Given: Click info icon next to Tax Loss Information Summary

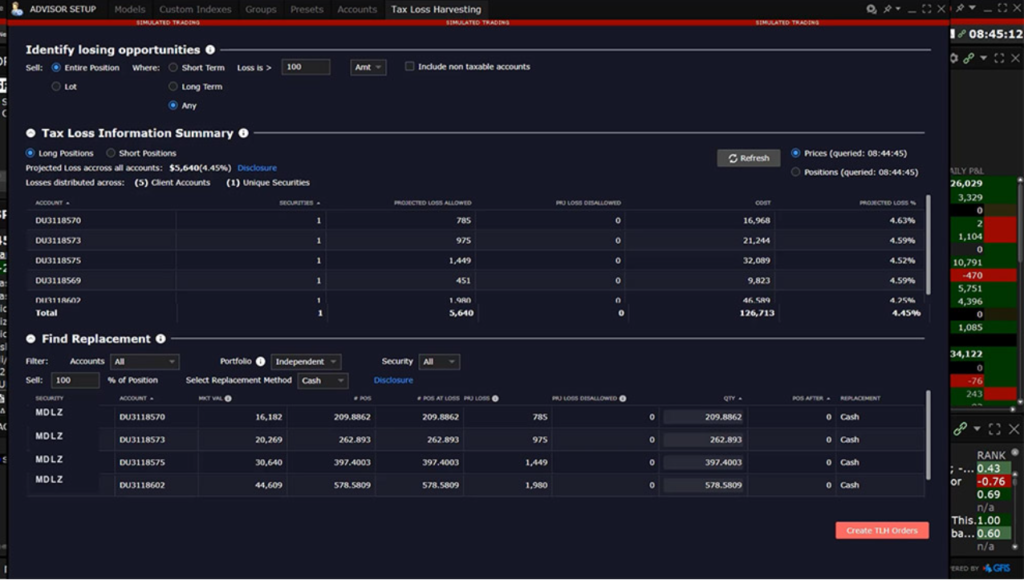Looking at the screenshot, I should 244,133.
